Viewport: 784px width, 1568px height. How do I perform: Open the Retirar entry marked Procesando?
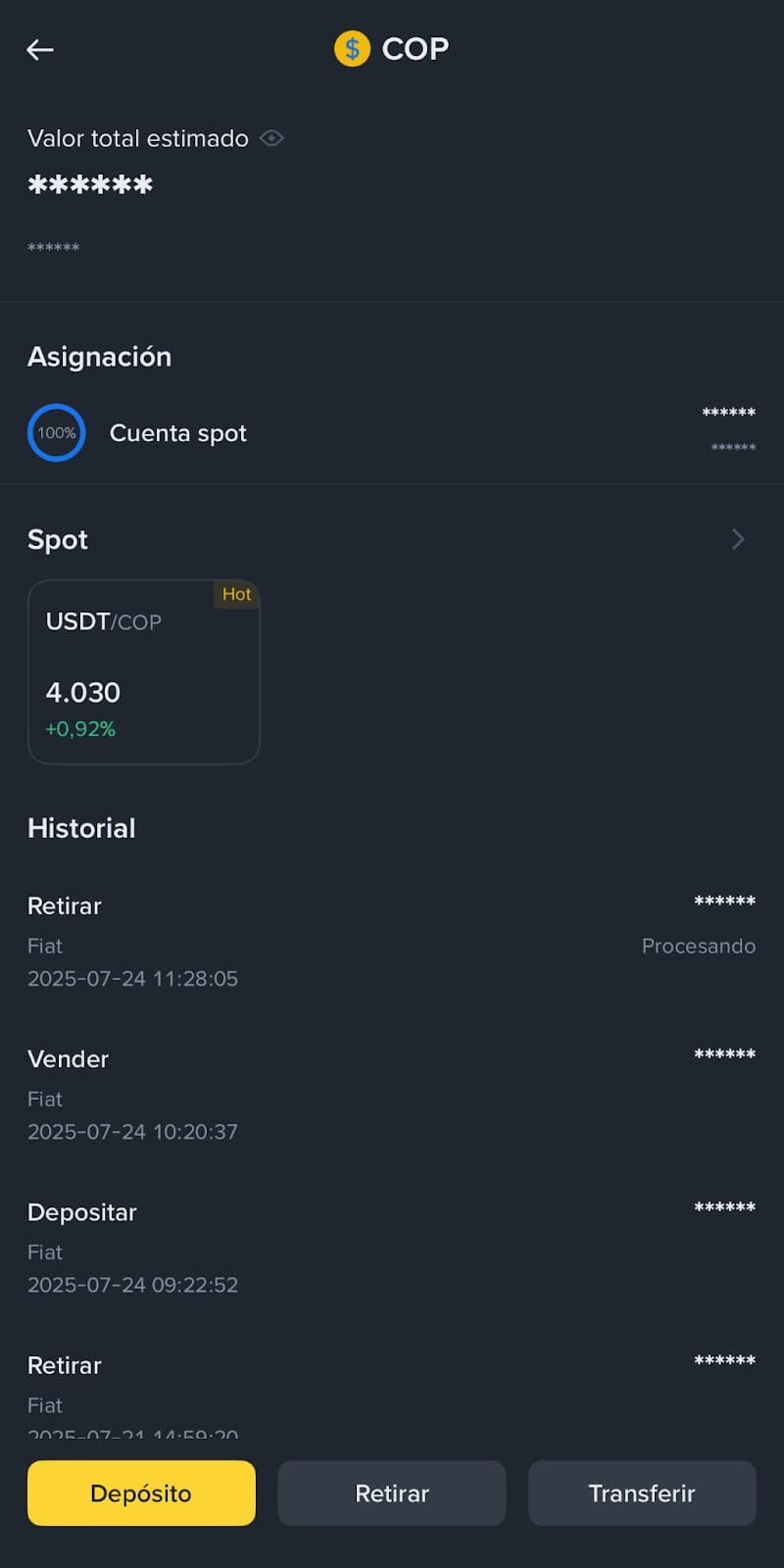(392, 941)
